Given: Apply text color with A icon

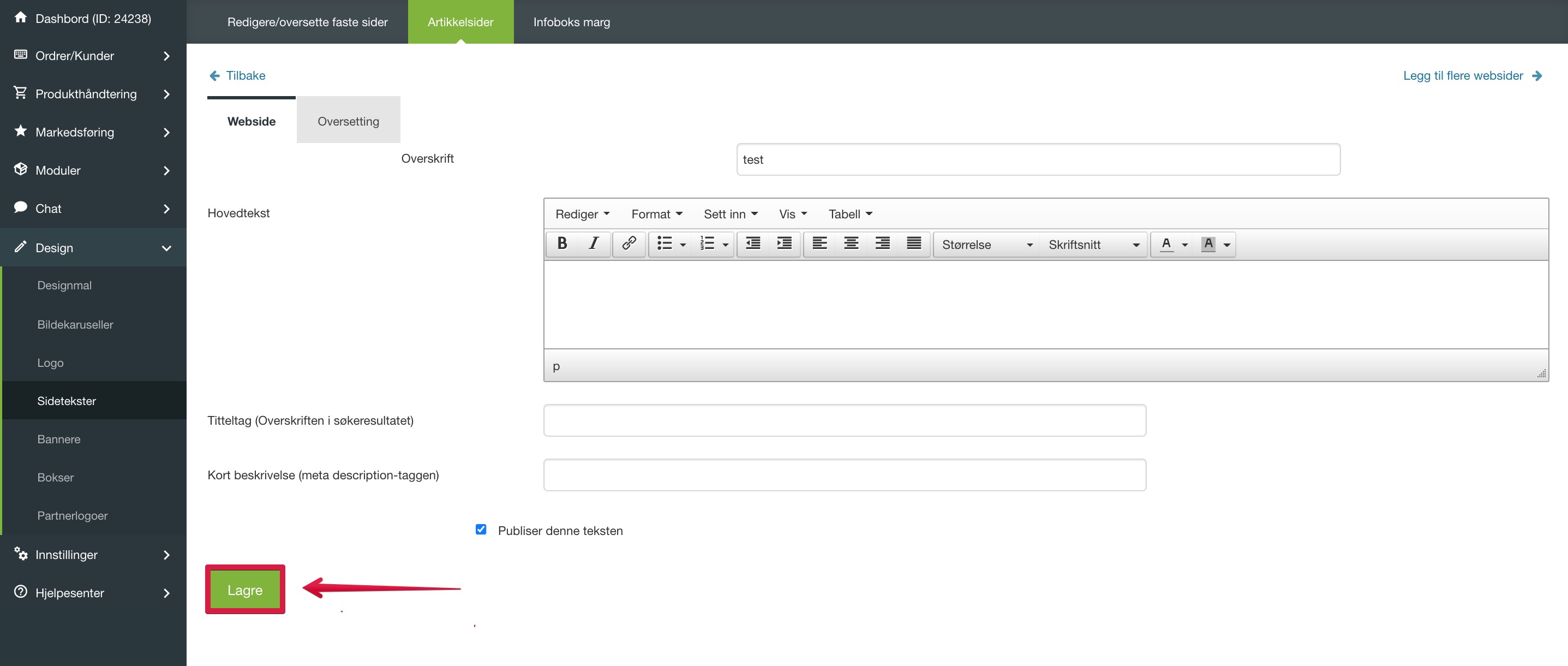Looking at the screenshot, I should (1166, 244).
